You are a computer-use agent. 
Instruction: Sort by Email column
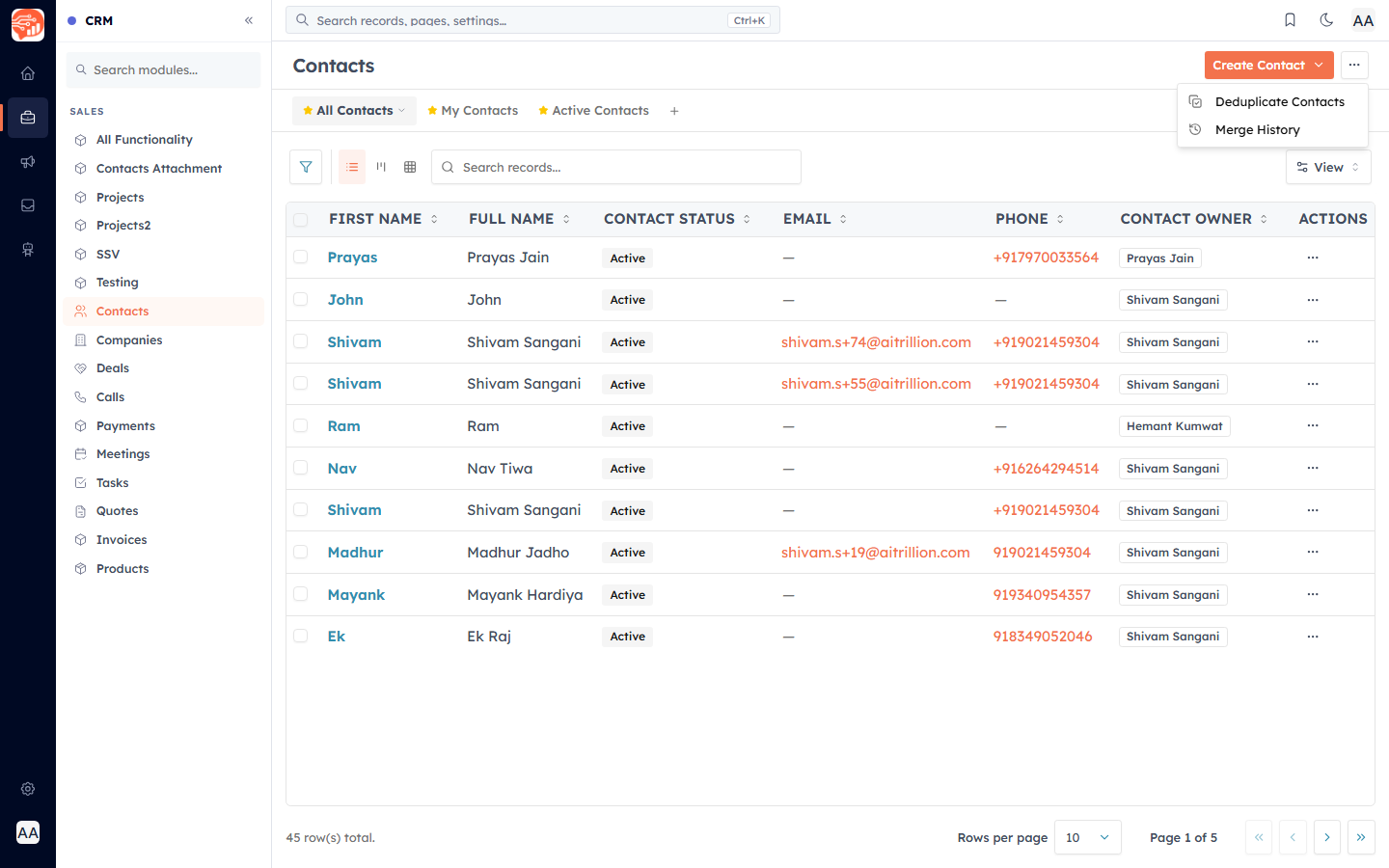[815, 219]
